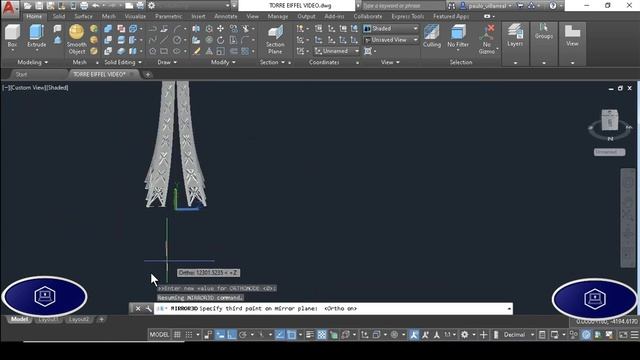Expand the Modify panel
This screenshot has height=360, width=640.
click(223, 62)
